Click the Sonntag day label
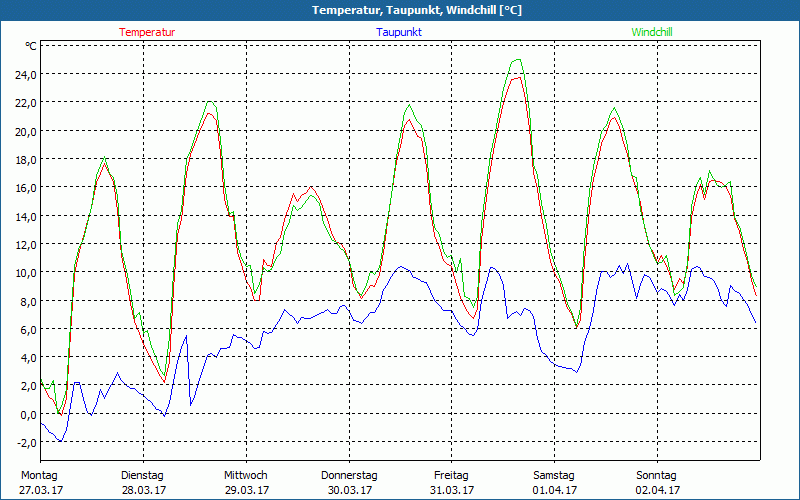This screenshot has height=500, width=800. (657, 476)
